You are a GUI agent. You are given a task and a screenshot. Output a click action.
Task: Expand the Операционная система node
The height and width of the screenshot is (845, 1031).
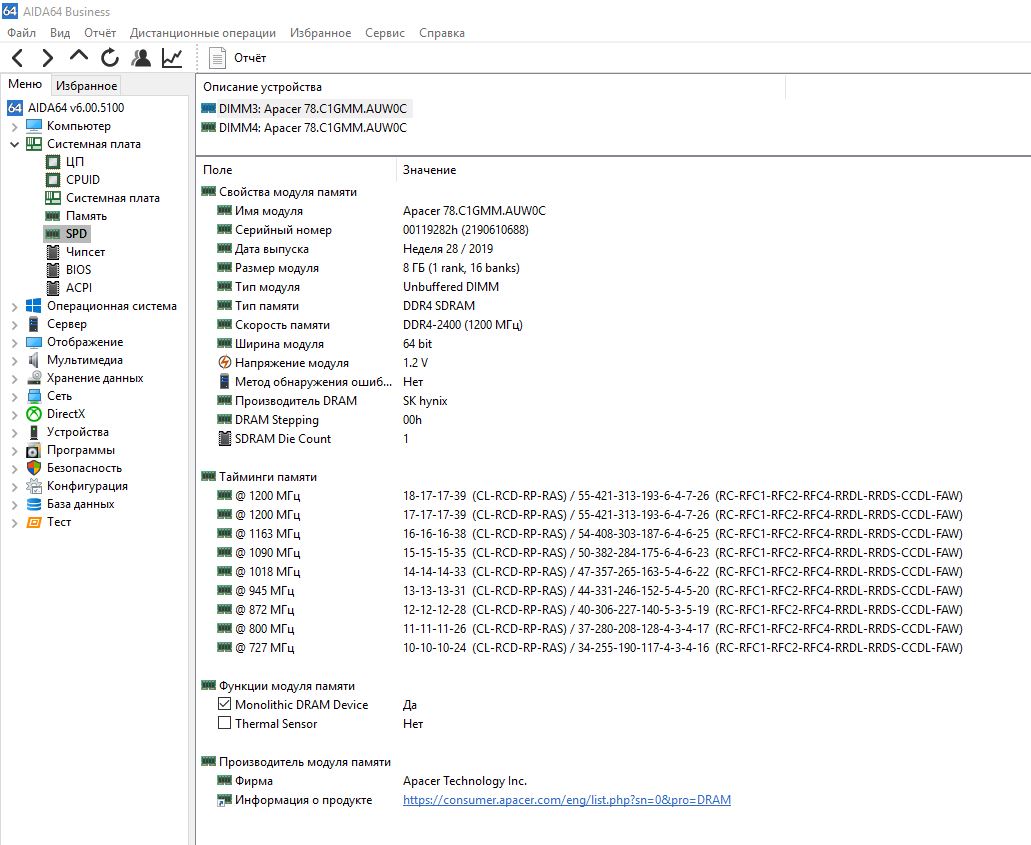pos(14,306)
